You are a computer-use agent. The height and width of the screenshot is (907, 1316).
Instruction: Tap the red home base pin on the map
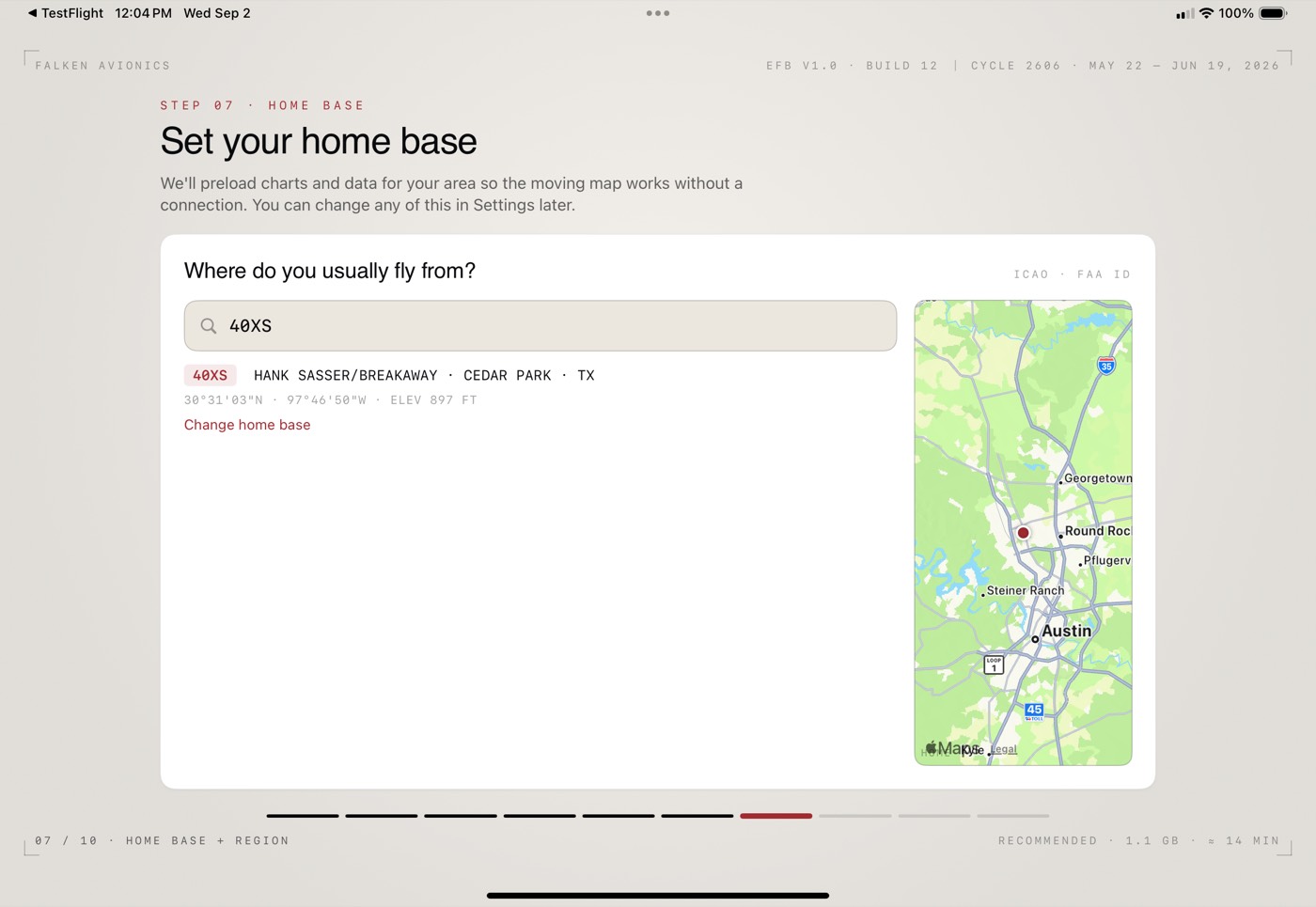point(1023,533)
